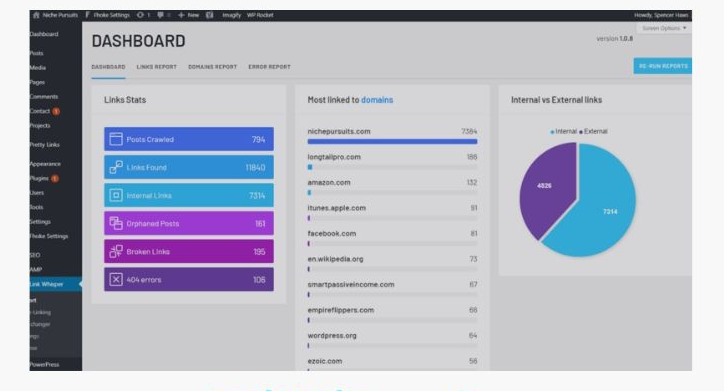The width and height of the screenshot is (724, 391).
Task: Click the facebook.com domain row
Action: [392, 238]
